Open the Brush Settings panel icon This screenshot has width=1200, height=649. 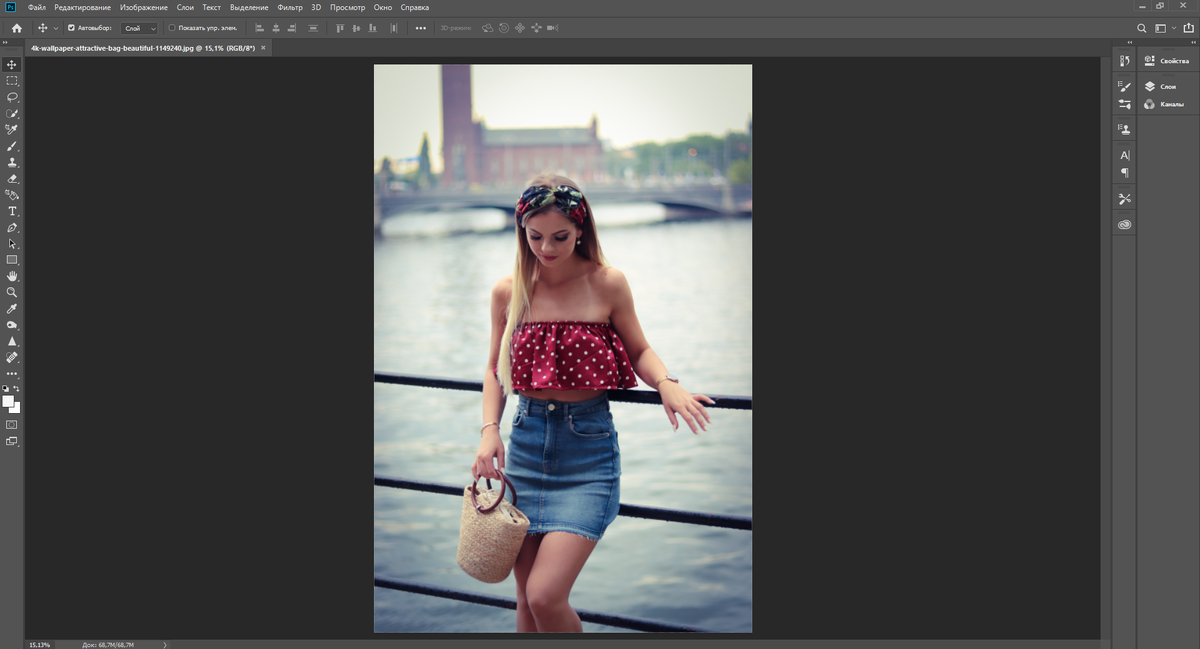(x=1125, y=87)
